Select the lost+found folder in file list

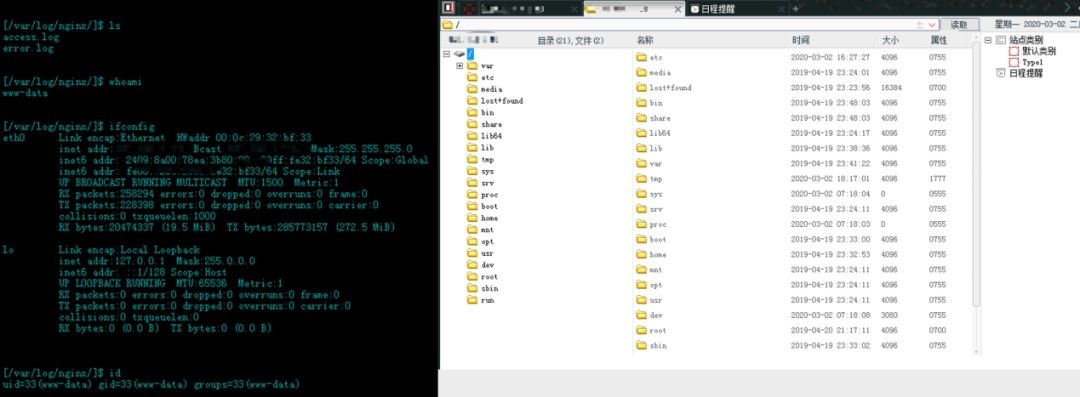[670, 88]
